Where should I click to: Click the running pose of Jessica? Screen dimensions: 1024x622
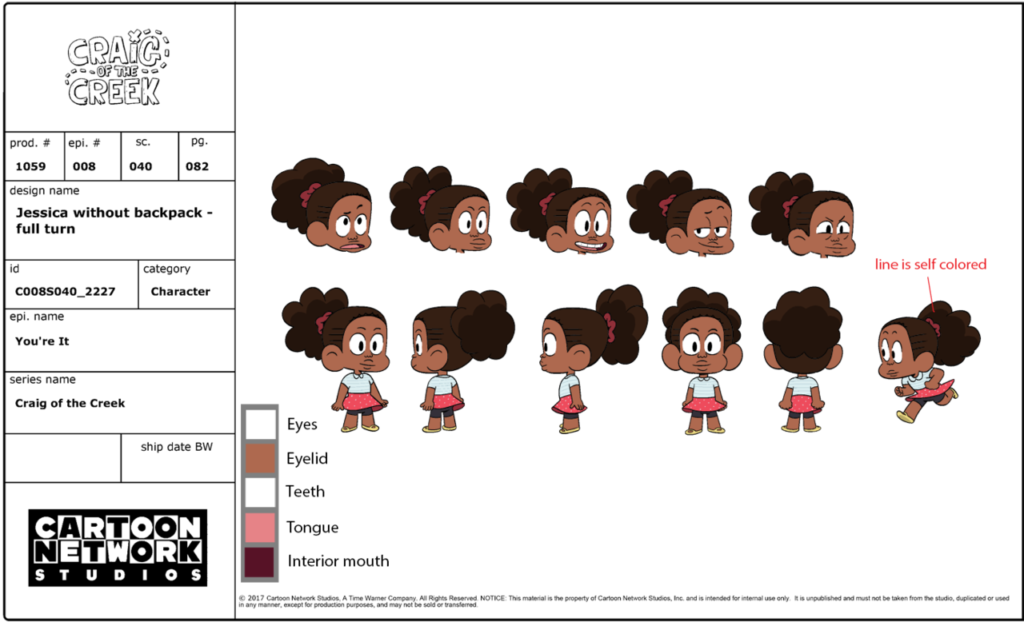928,362
